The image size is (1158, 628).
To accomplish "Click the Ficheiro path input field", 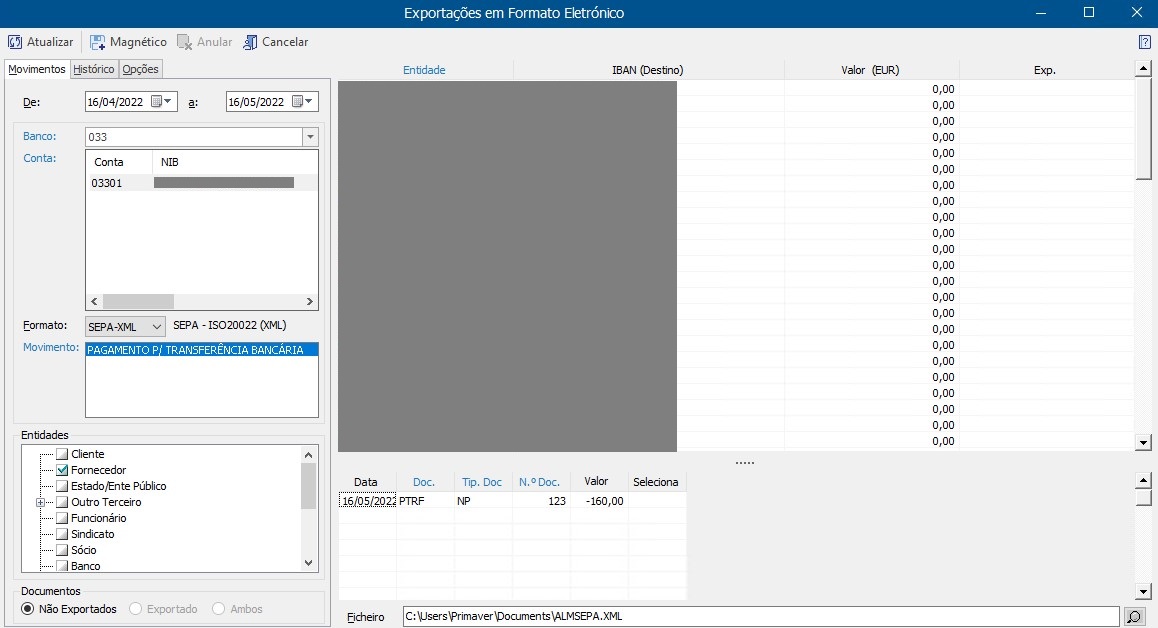I will point(760,617).
